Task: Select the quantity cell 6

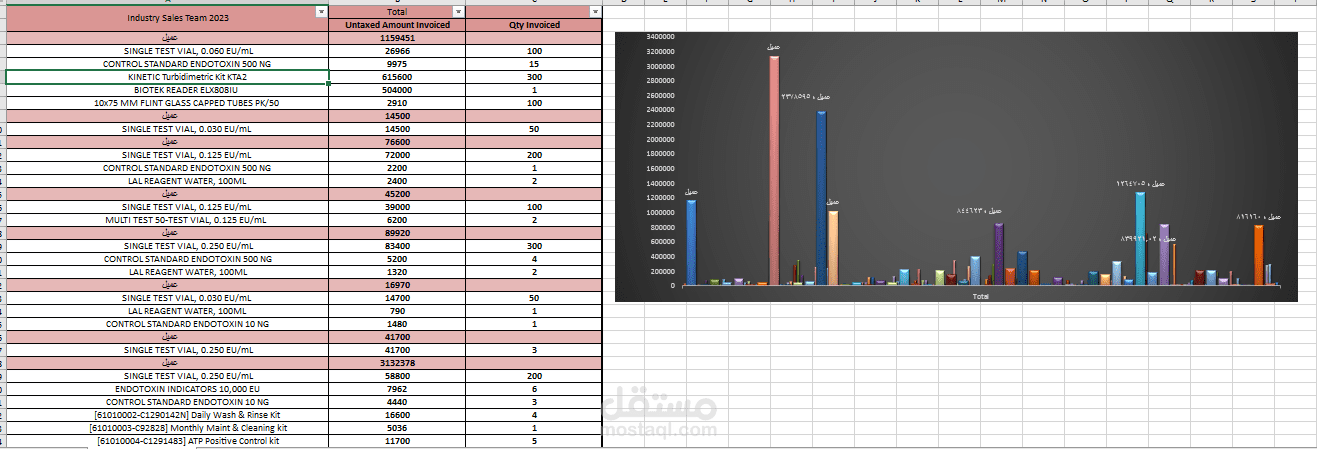Action: click(x=534, y=388)
